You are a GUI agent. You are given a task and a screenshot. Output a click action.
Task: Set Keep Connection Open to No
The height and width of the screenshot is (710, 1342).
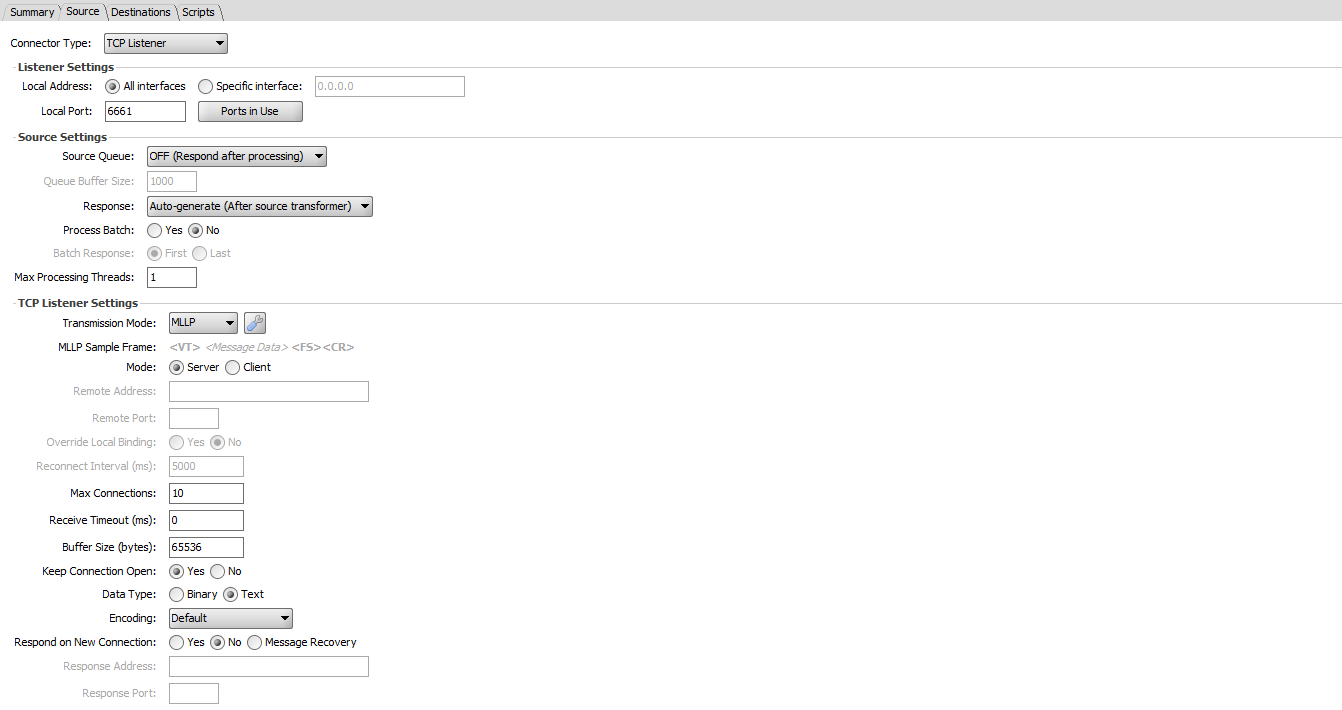[218, 572]
